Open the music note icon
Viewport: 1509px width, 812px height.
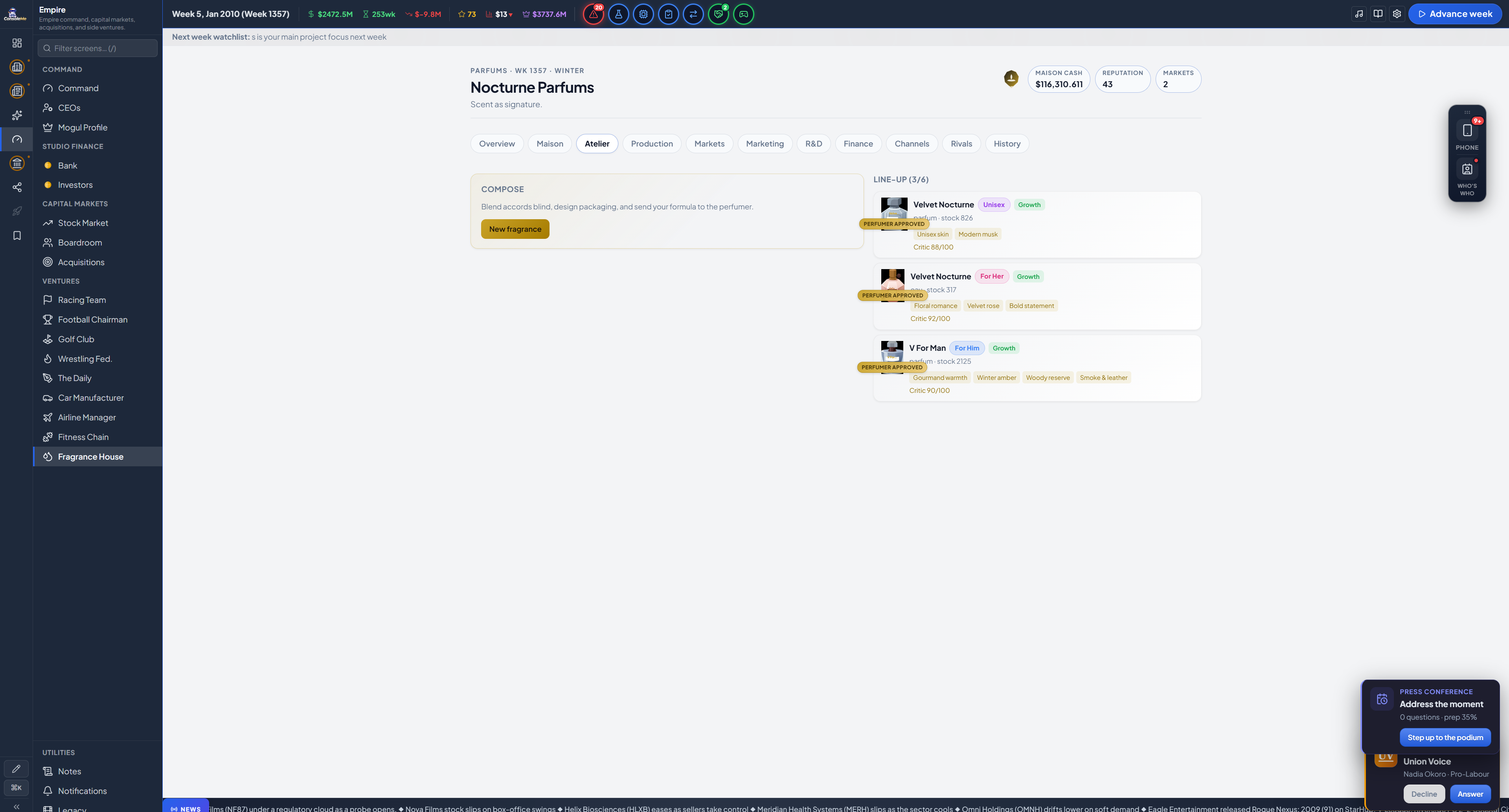click(1359, 14)
